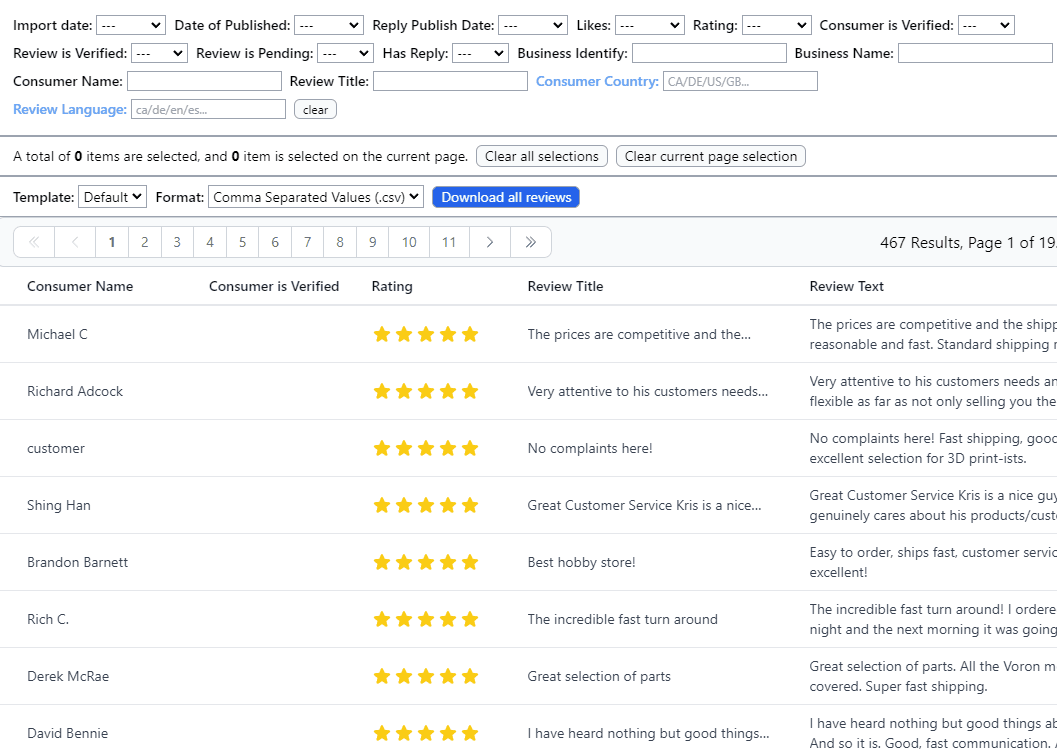The image size is (1057, 750).
Task: Click star rating in Derek McRae row
Action: [x=425, y=677]
